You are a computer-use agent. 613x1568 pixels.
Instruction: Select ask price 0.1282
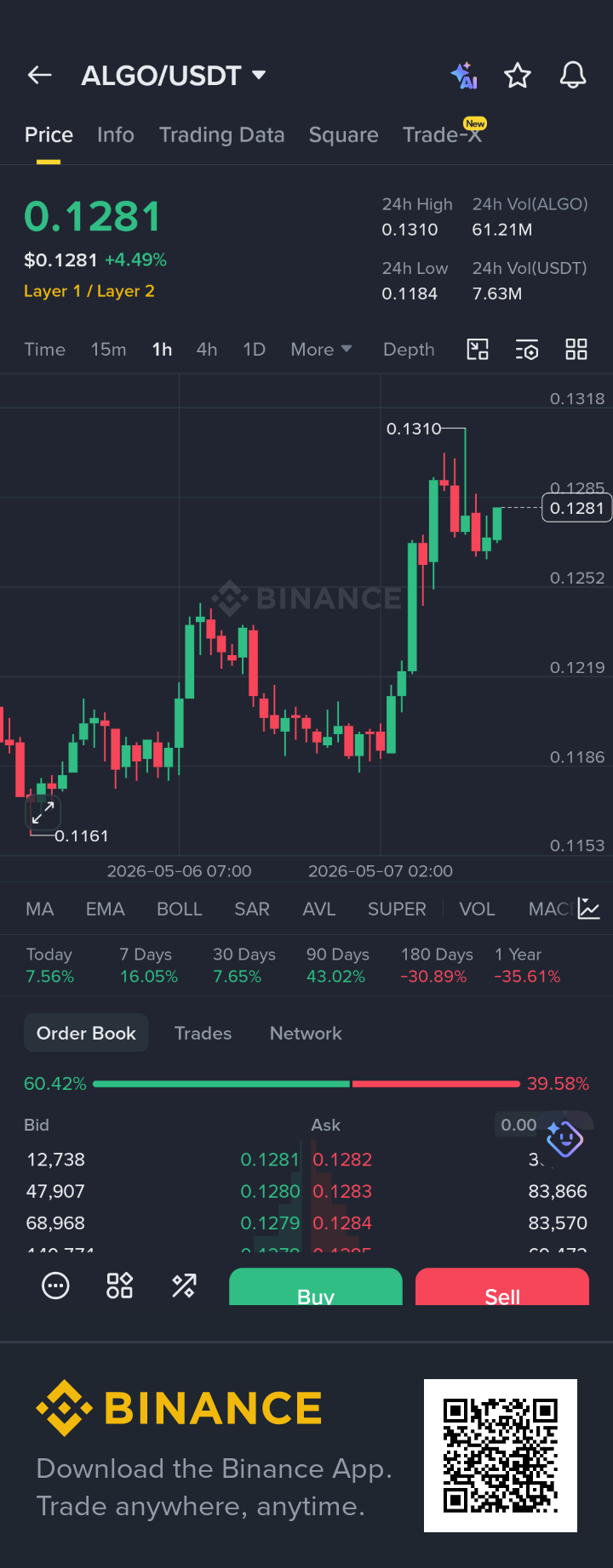tap(342, 1160)
